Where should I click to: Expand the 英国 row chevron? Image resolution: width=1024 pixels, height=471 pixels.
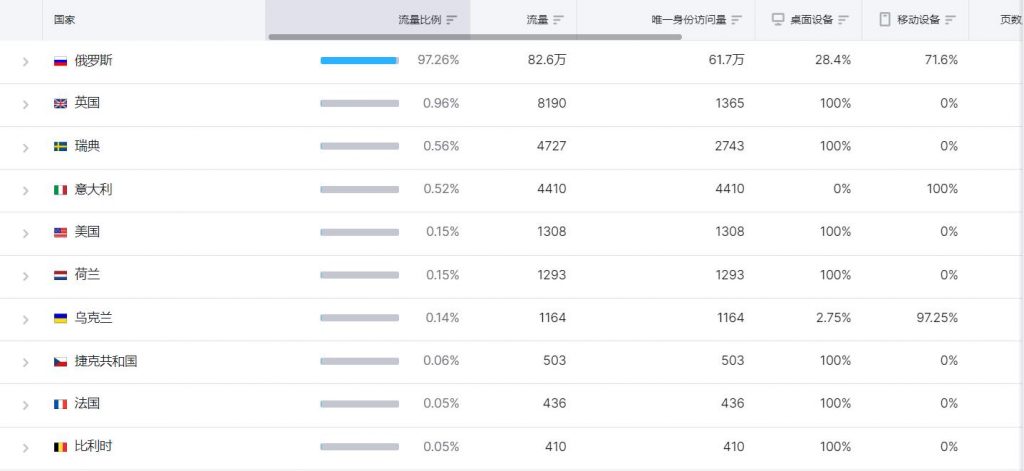[25, 105]
